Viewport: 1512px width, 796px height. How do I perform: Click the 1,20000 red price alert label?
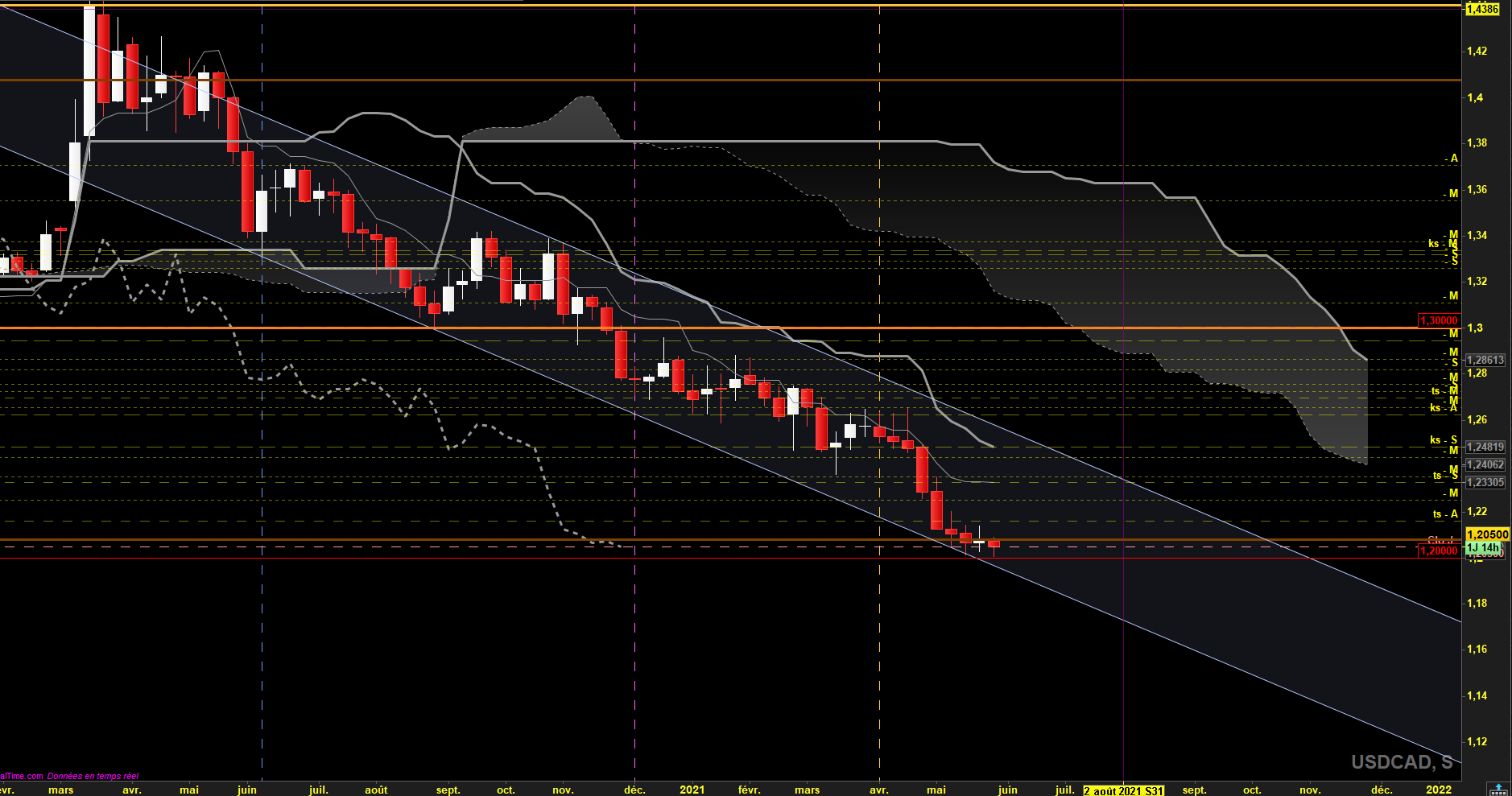point(1438,551)
